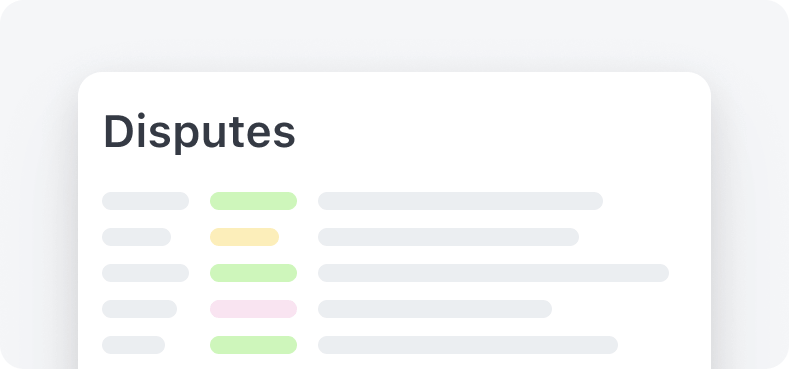Select the pink status pill in fourth row

coord(253,309)
